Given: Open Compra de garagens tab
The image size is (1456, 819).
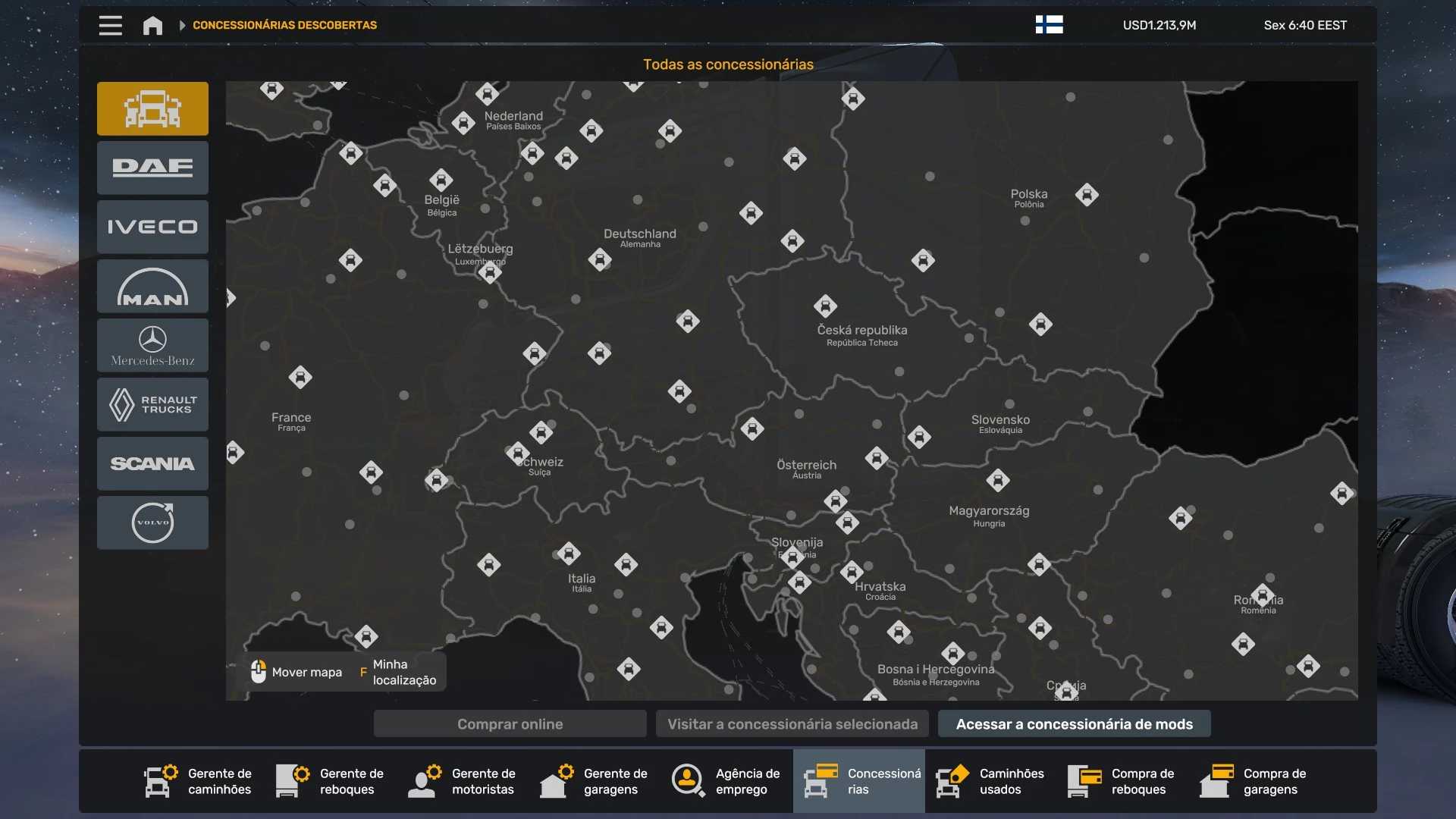Looking at the screenshot, I should coord(1254,781).
